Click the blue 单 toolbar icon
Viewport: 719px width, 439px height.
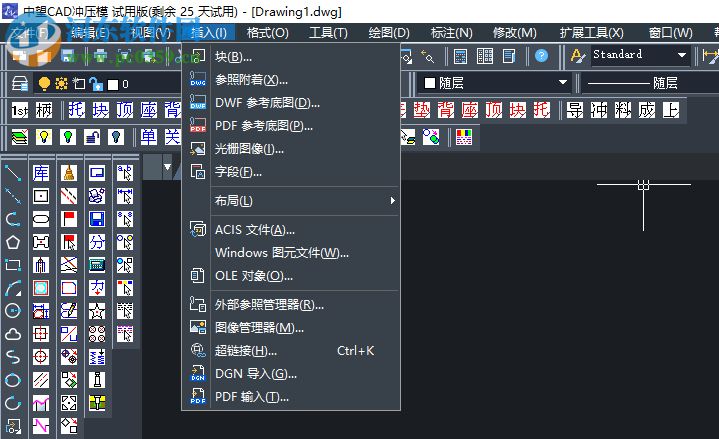point(148,137)
